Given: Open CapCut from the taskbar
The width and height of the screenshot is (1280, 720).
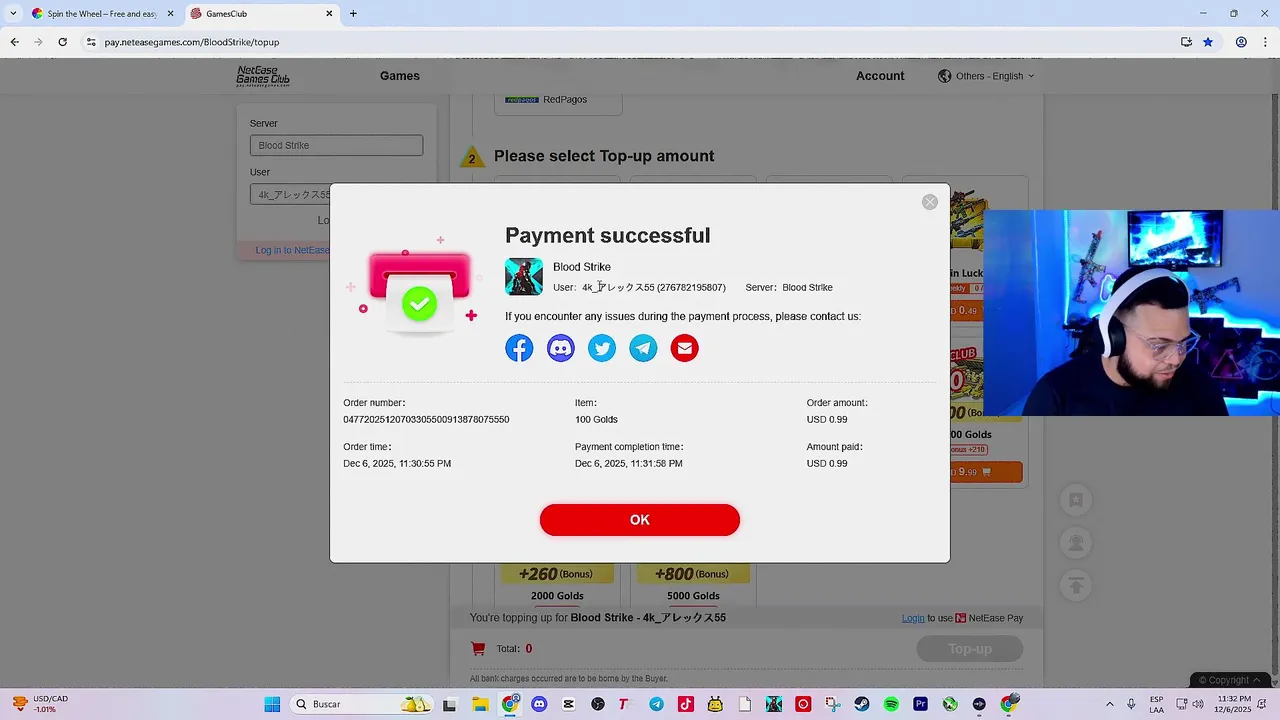Looking at the screenshot, I should (569, 704).
